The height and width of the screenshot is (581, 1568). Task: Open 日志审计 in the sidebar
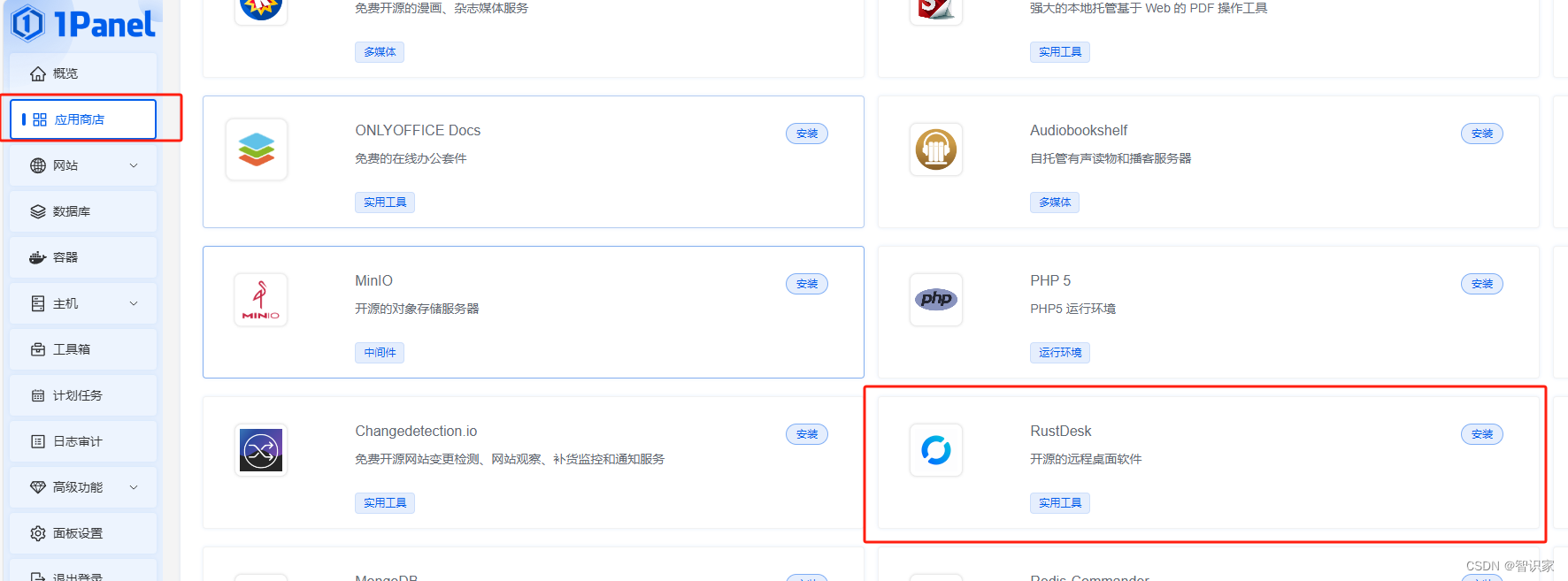(83, 441)
